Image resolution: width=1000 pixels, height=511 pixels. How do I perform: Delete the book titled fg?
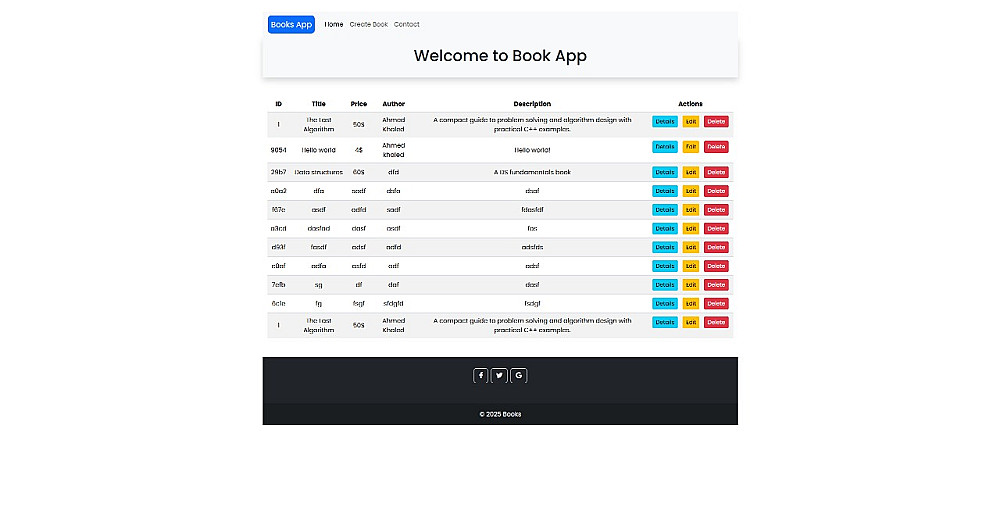(716, 304)
